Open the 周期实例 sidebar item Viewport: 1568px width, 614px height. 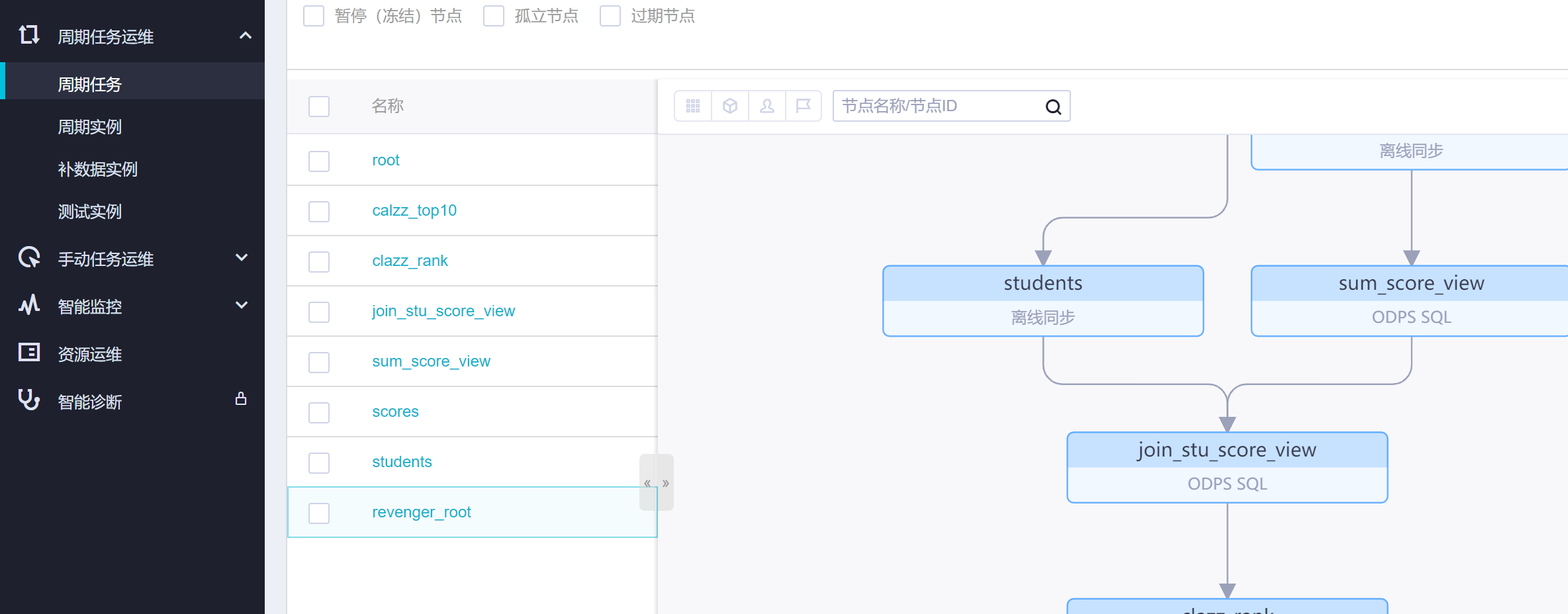pyautogui.click(x=90, y=126)
